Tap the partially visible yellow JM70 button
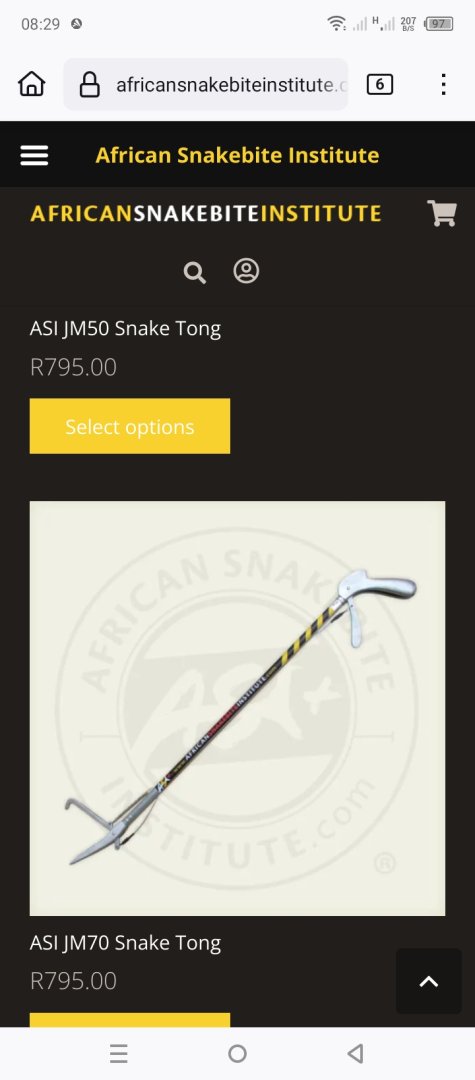The image size is (475, 1080). (129, 1019)
